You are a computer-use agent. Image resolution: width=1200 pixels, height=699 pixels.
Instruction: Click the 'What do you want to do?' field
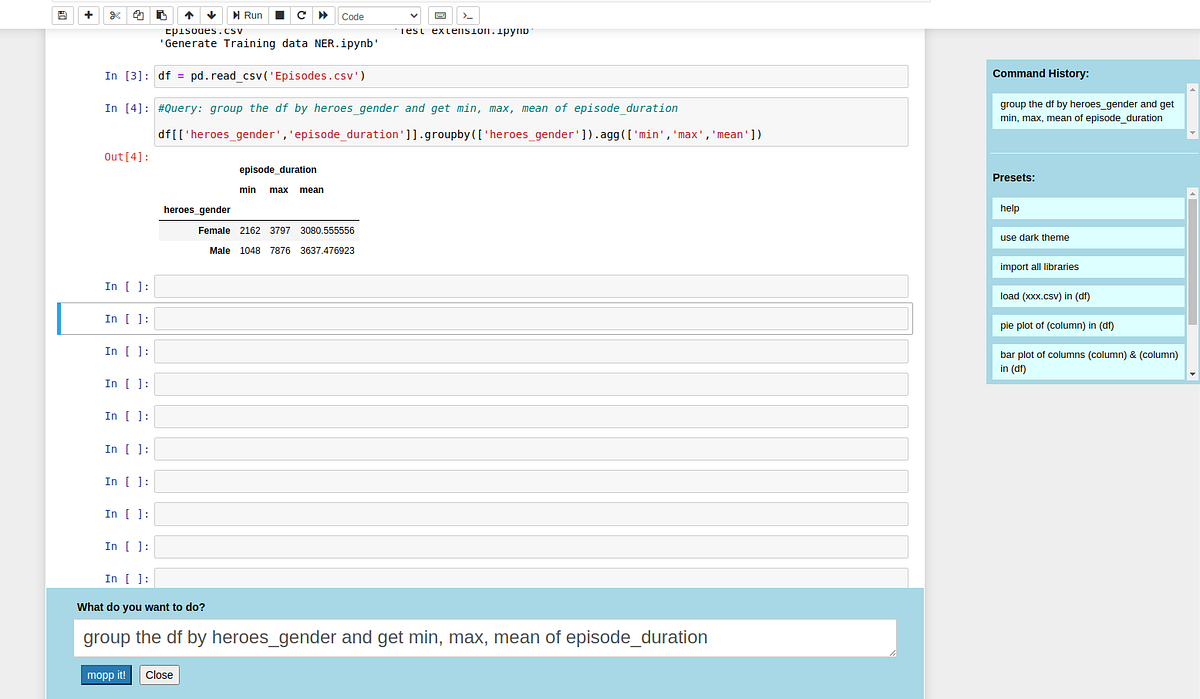coord(484,638)
